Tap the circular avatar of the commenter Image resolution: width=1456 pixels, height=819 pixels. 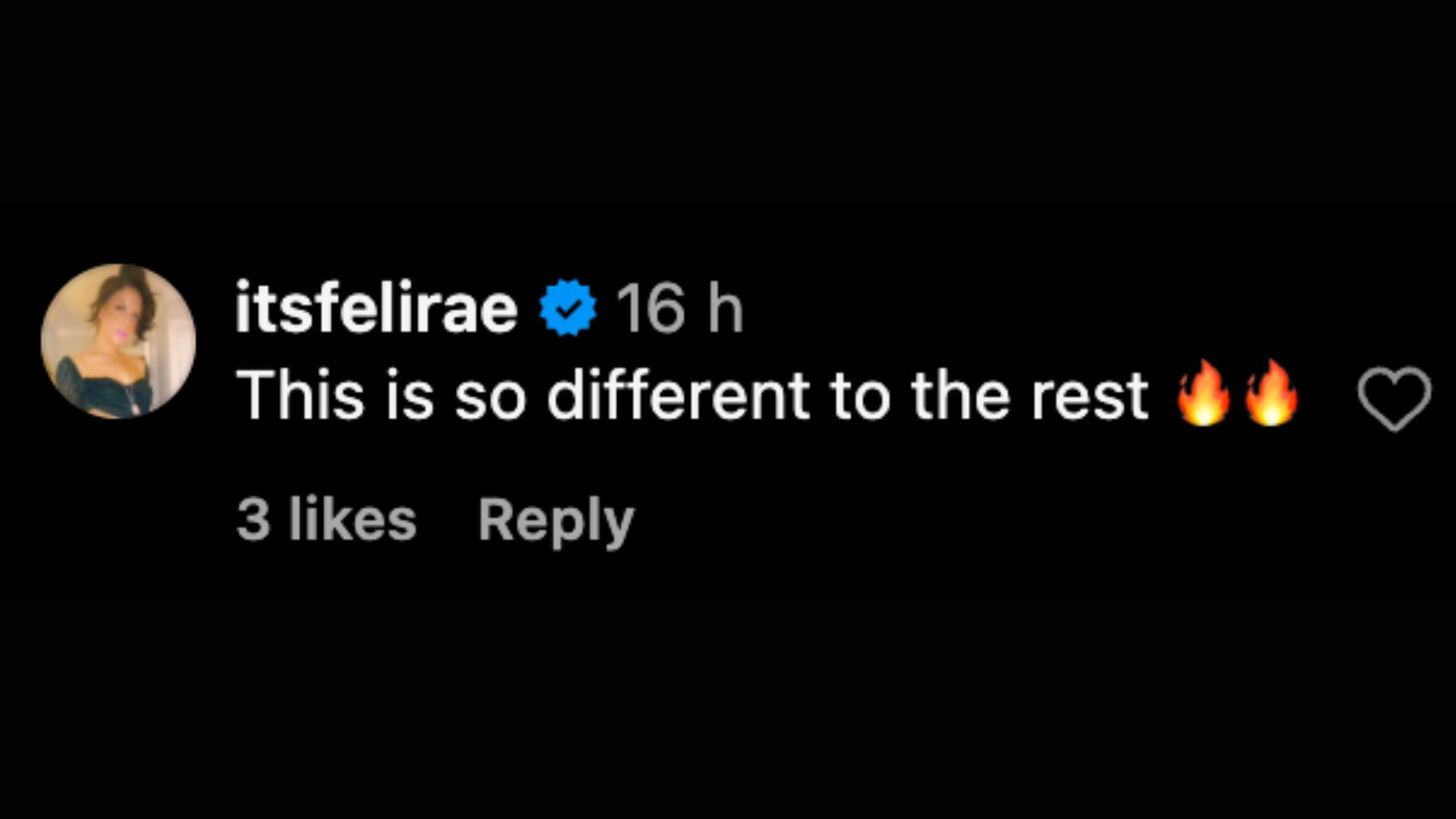coord(118,341)
